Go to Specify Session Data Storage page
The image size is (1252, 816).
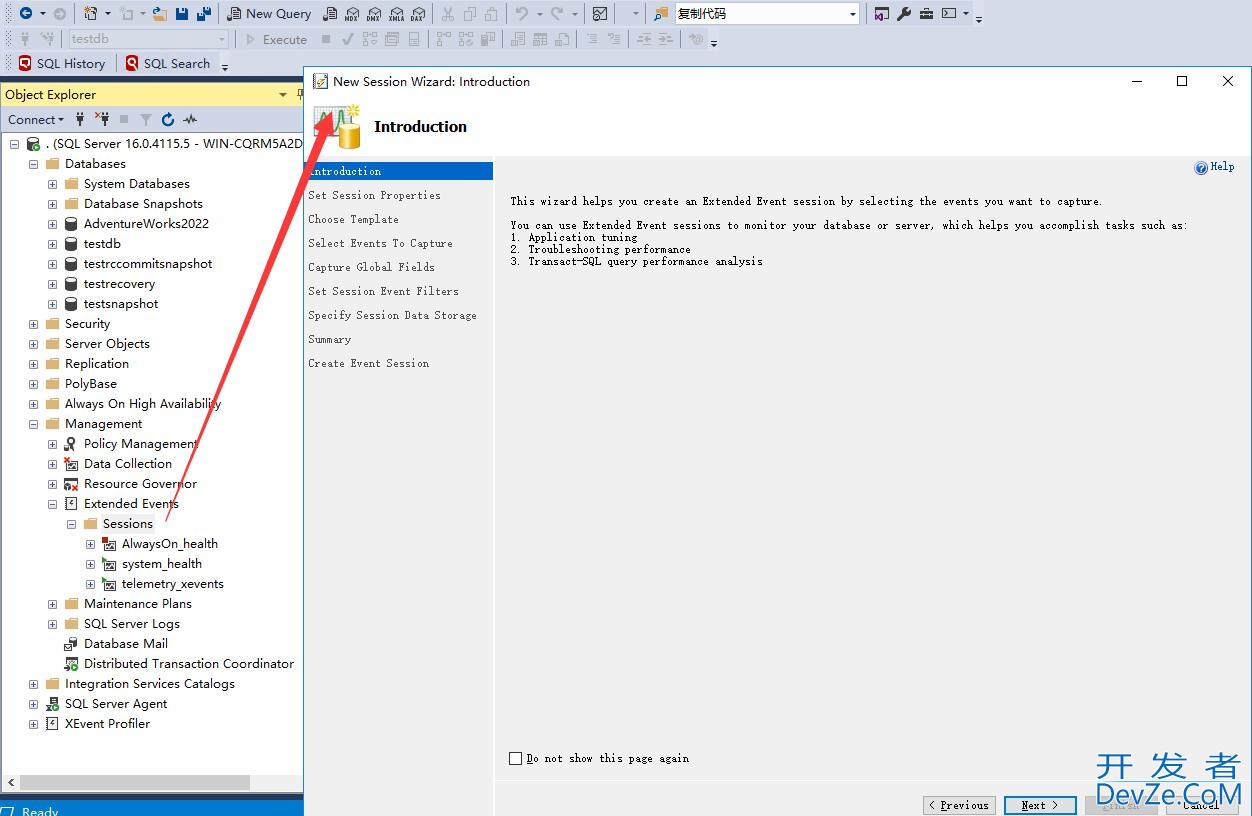point(392,315)
